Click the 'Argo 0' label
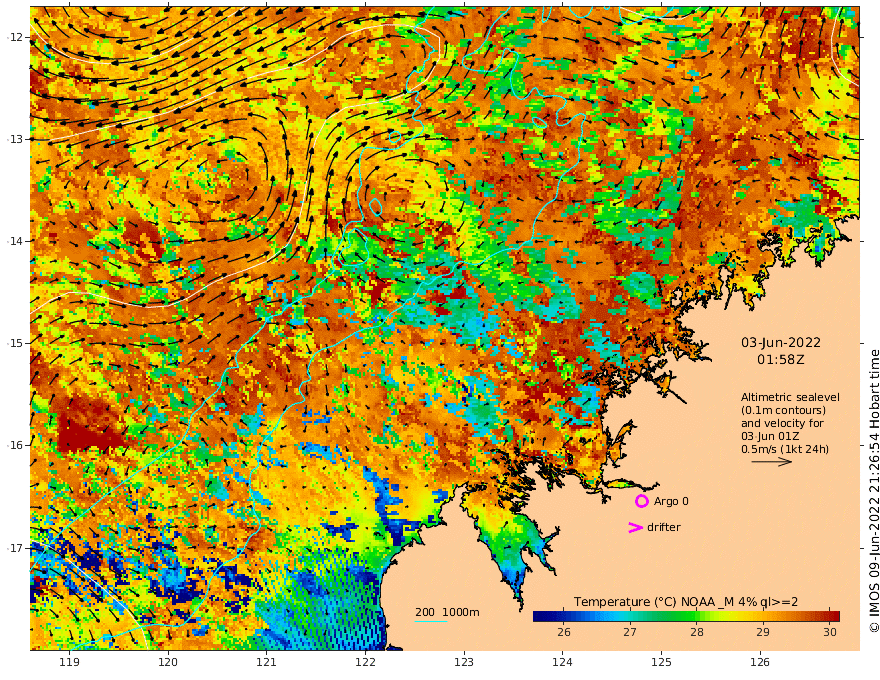 671,501
